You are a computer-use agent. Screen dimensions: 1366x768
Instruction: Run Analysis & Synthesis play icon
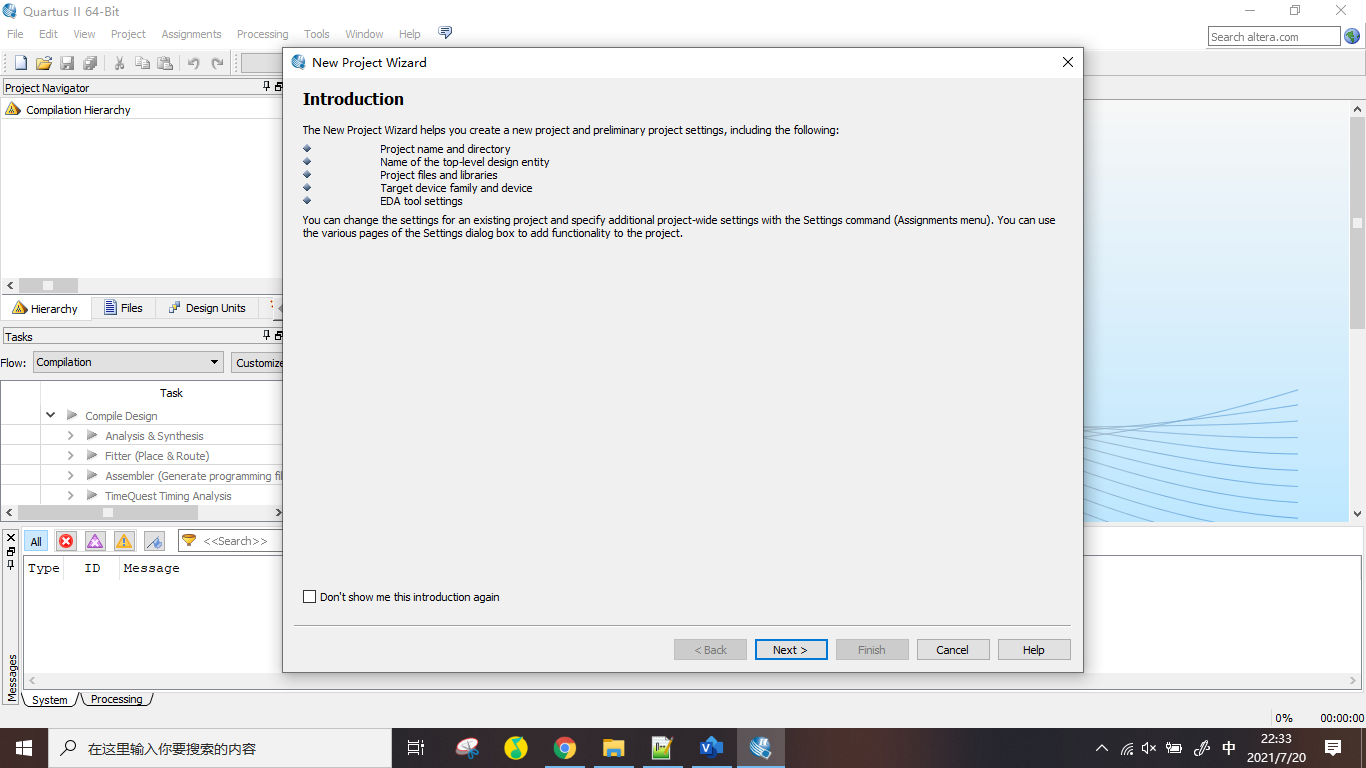(x=92, y=435)
